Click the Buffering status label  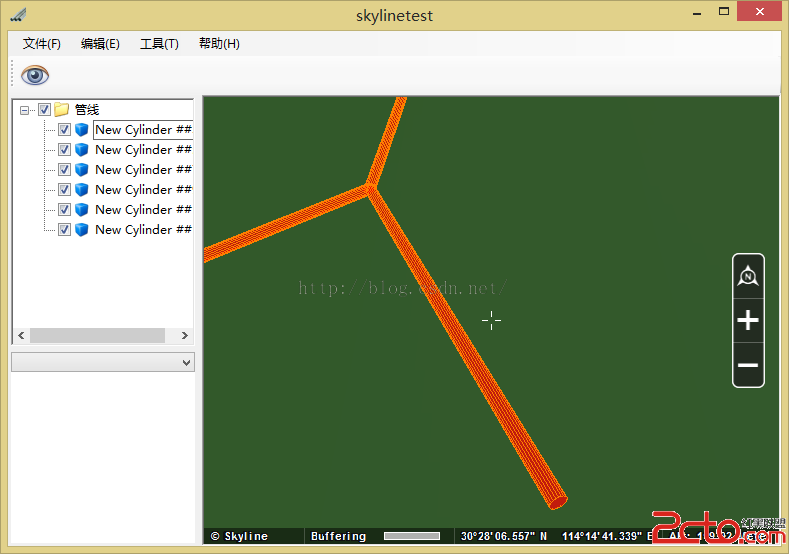pyautogui.click(x=338, y=536)
